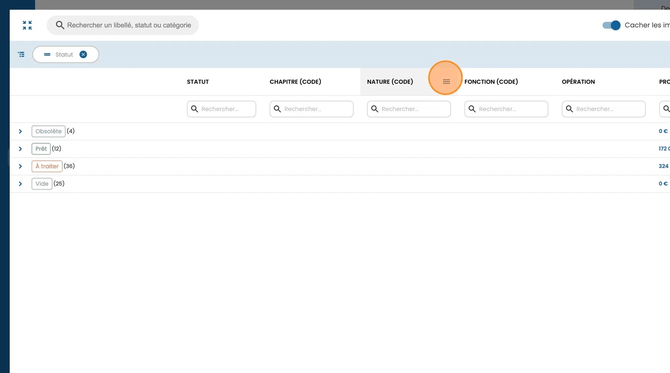
Task: Expand the À traiter group row
Action: pos(20,166)
